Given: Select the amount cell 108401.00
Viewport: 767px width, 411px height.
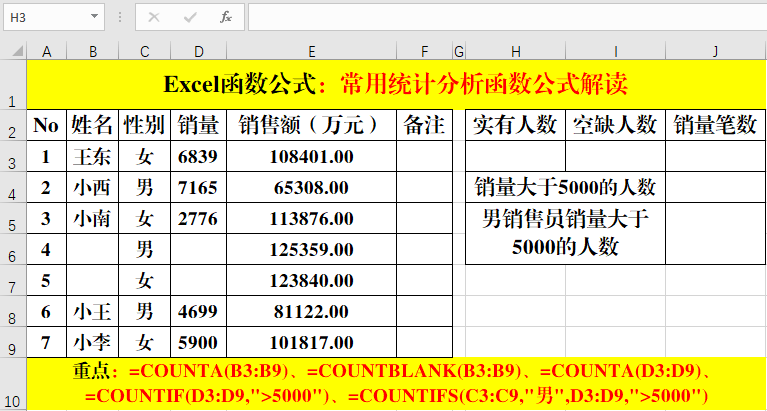Looking at the screenshot, I should click(x=312, y=156).
